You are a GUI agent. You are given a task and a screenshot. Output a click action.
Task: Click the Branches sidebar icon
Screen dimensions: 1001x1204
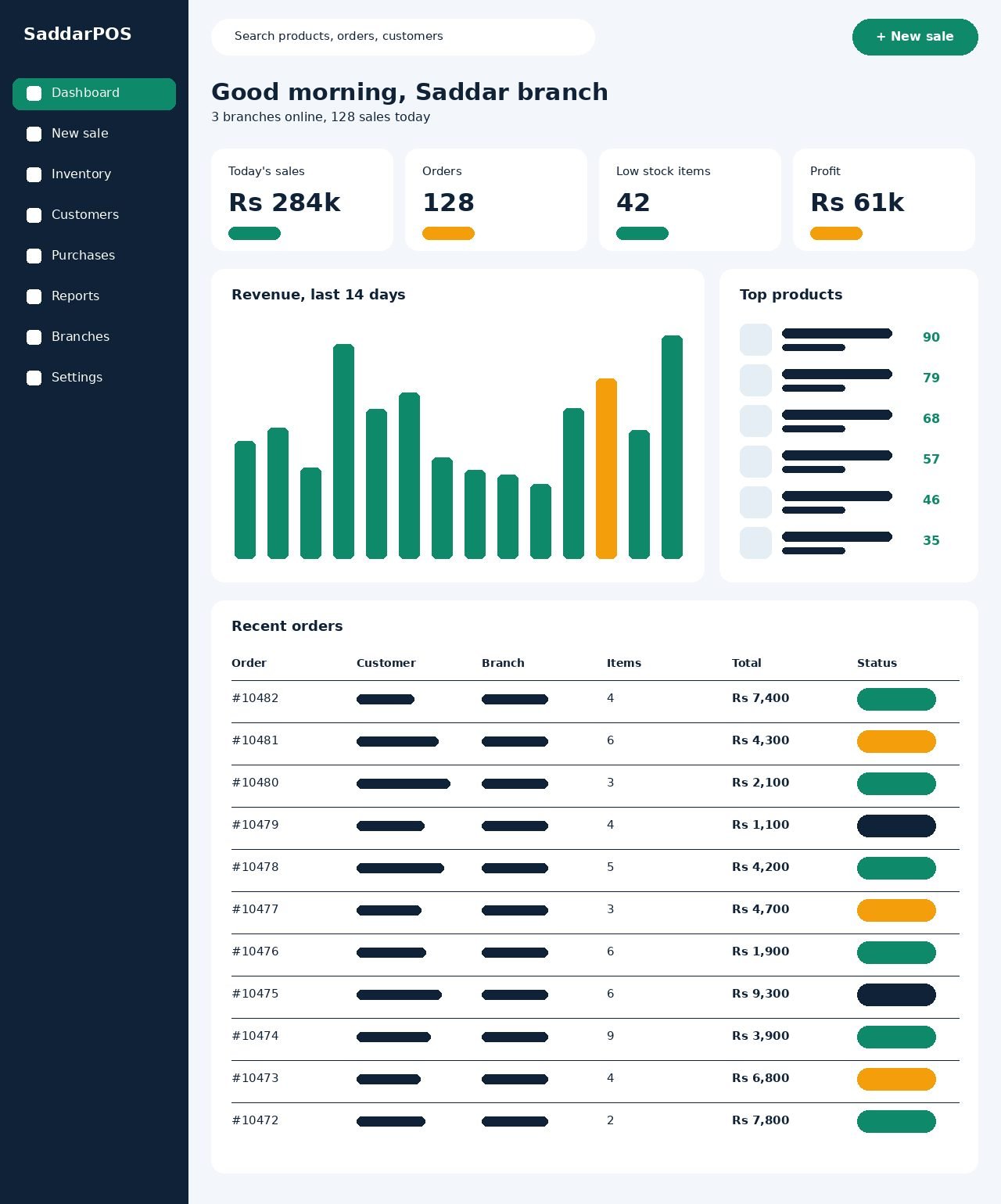pos(34,338)
